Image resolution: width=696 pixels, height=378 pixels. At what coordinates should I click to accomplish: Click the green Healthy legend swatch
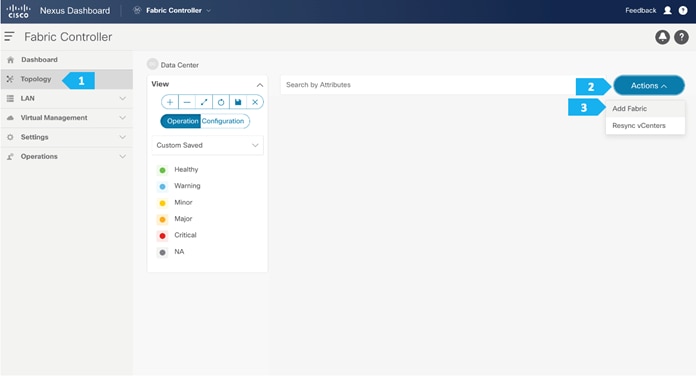[x=162, y=170]
